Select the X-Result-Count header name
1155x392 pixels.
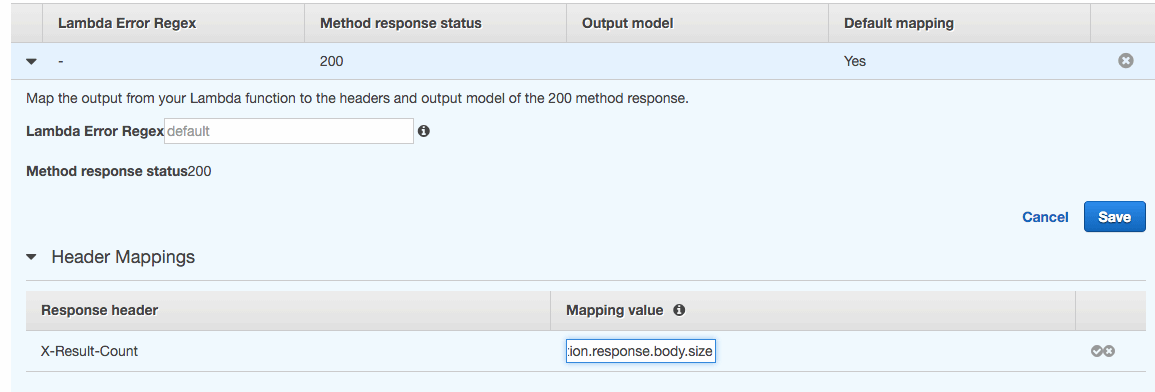(89, 351)
